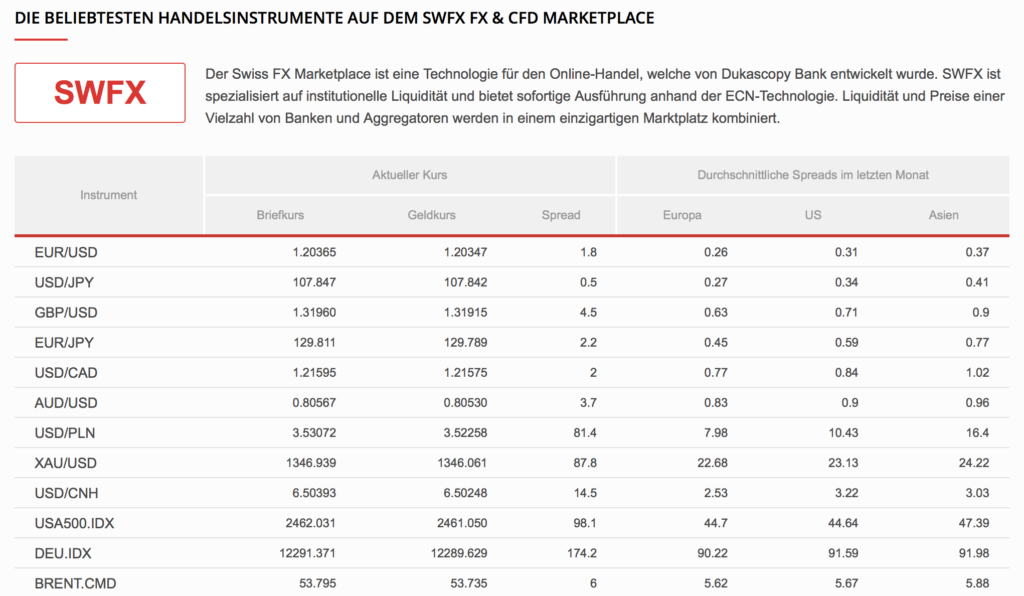Screen dimensions: 1024x596
Task: Select the GBP/USD instrument row
Action: (x=512, y=312)
